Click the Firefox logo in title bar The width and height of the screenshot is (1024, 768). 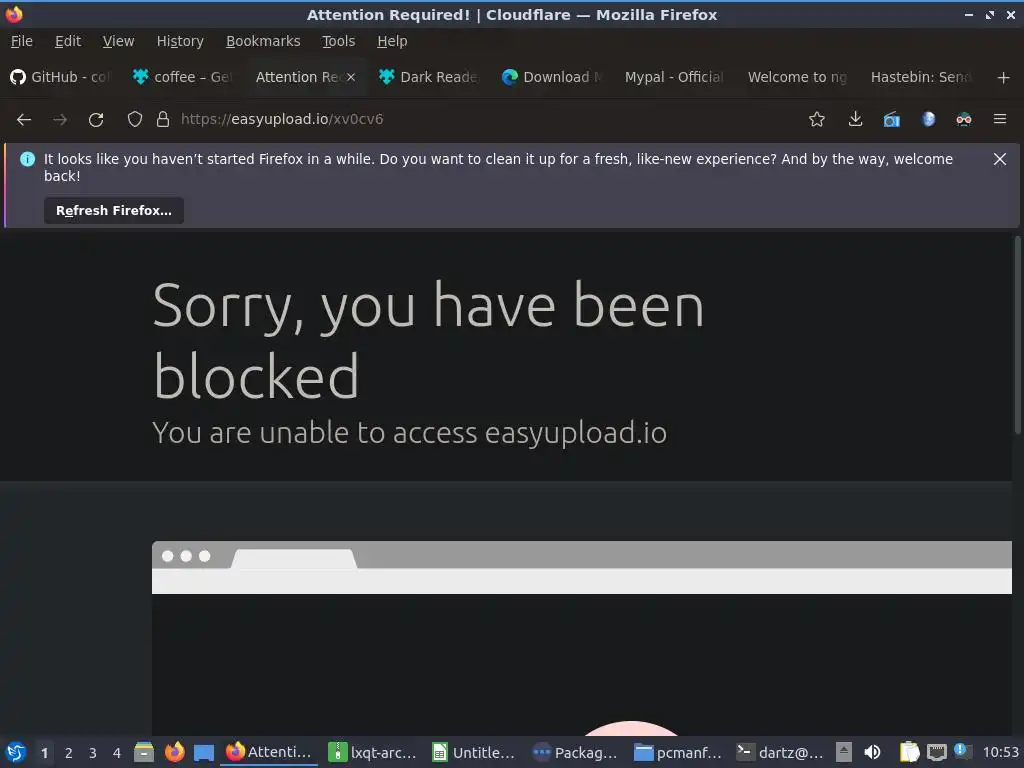(x=14, y=14)
